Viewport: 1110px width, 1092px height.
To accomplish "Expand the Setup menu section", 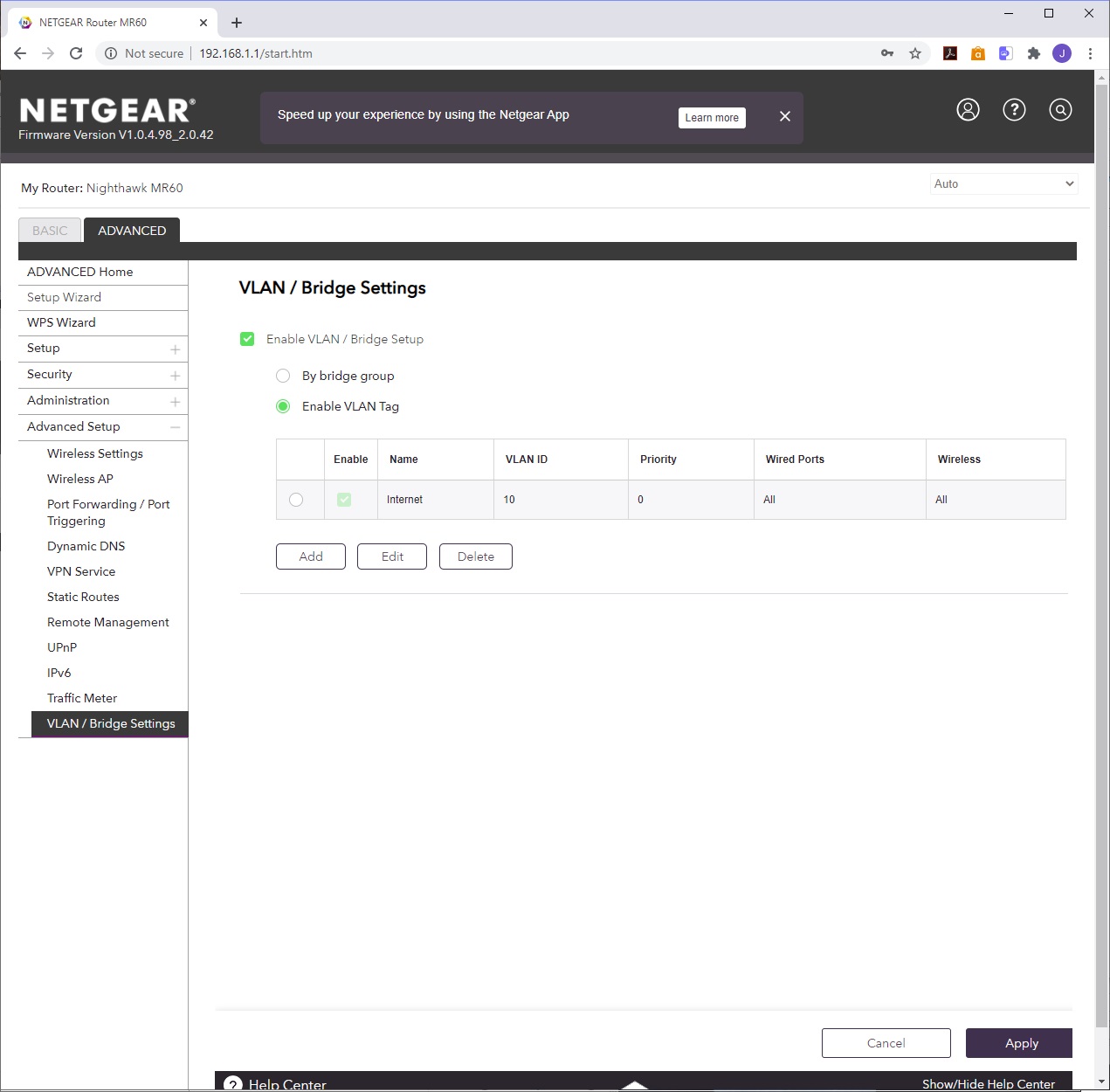I will click(x=175, y=349).
